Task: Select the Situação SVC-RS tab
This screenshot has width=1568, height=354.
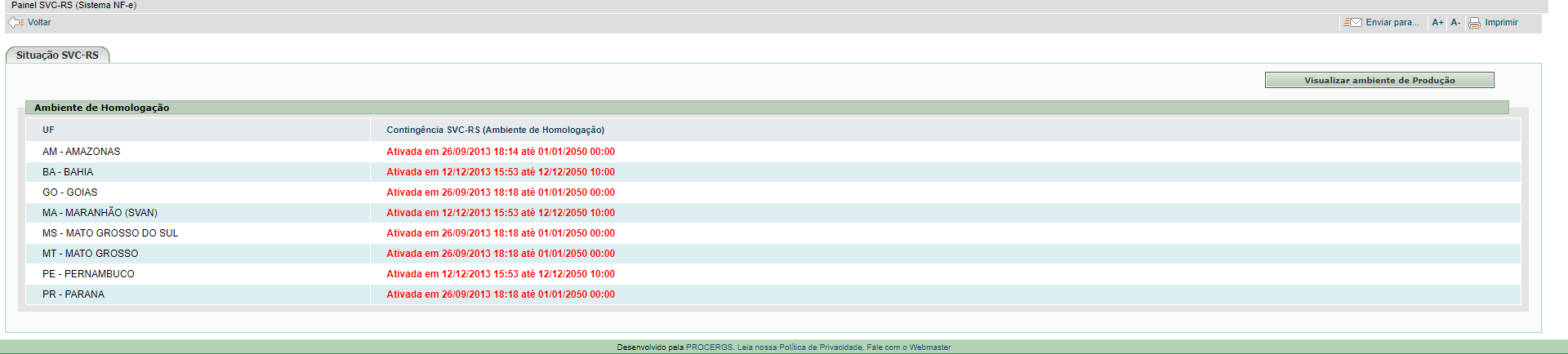Action: pyautogui.click(x=57, y=55)
